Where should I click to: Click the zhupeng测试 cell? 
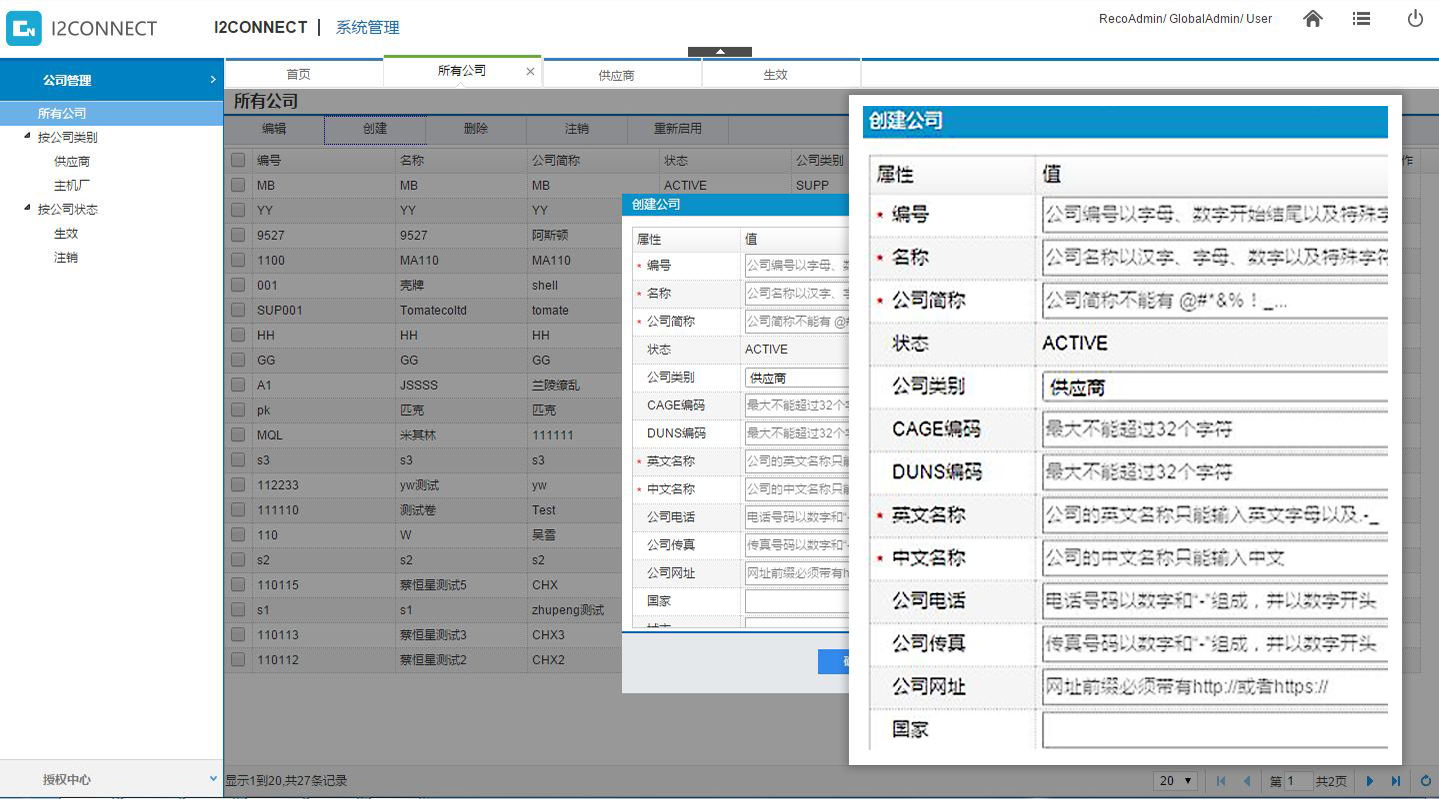[568, 610]
